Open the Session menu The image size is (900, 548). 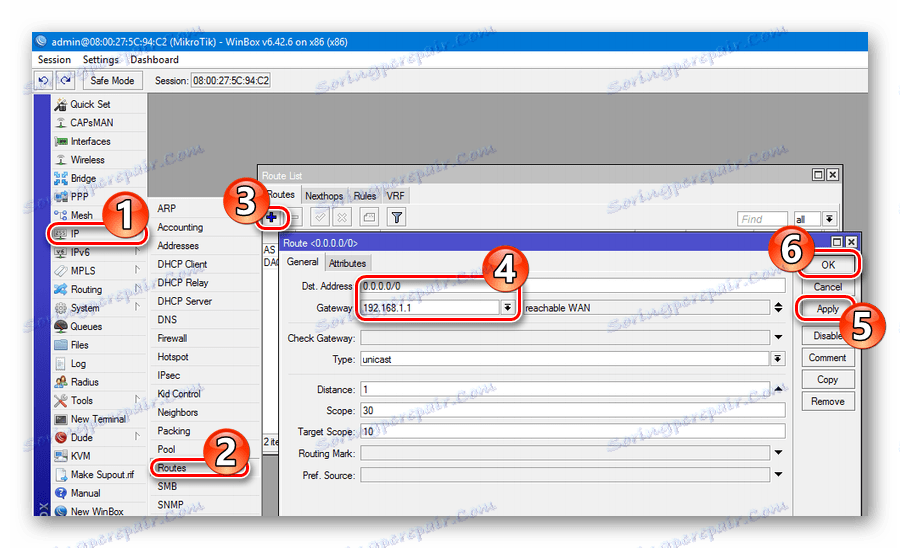(x=54, y=60)
